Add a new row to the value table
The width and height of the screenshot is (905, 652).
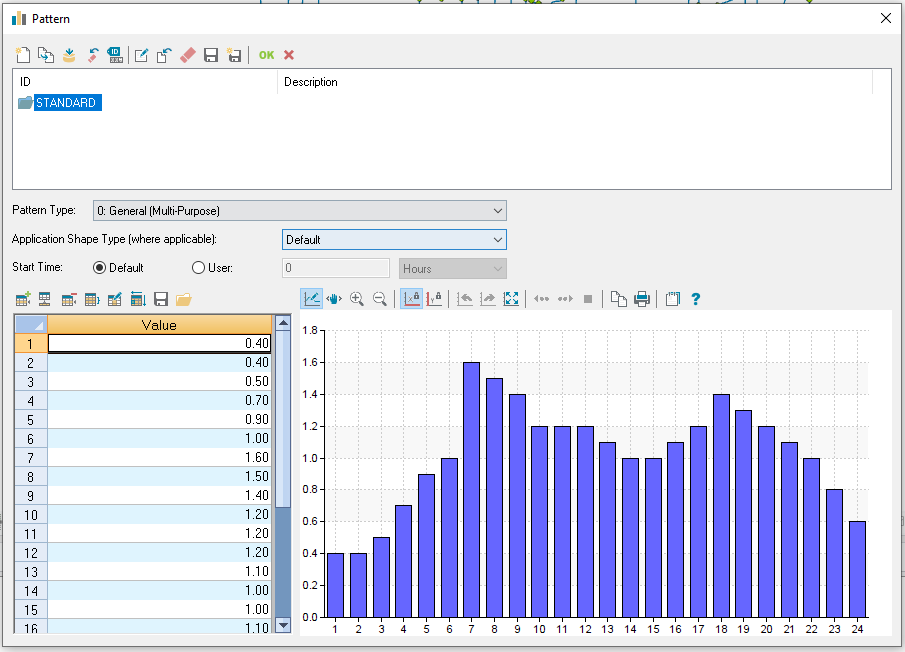point(23,298)
